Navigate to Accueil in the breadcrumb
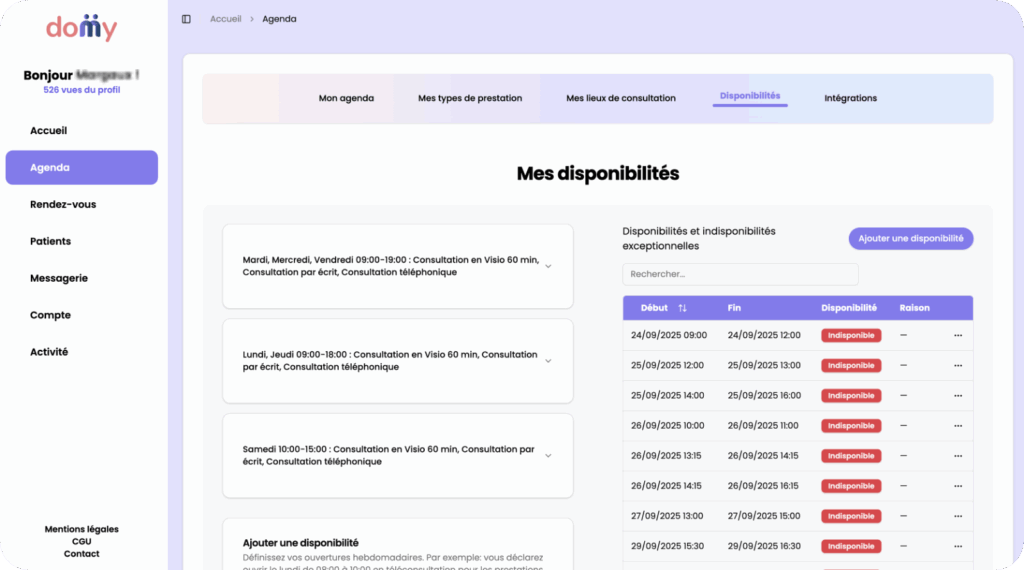This screenshot has height=570, width=1024. click(225, 19)
